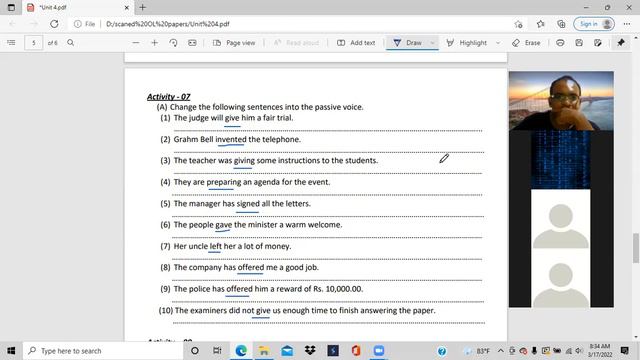
Task: Click sentence "Grahm Bell invented the telephone."
Action: click(x=237, y=139)
